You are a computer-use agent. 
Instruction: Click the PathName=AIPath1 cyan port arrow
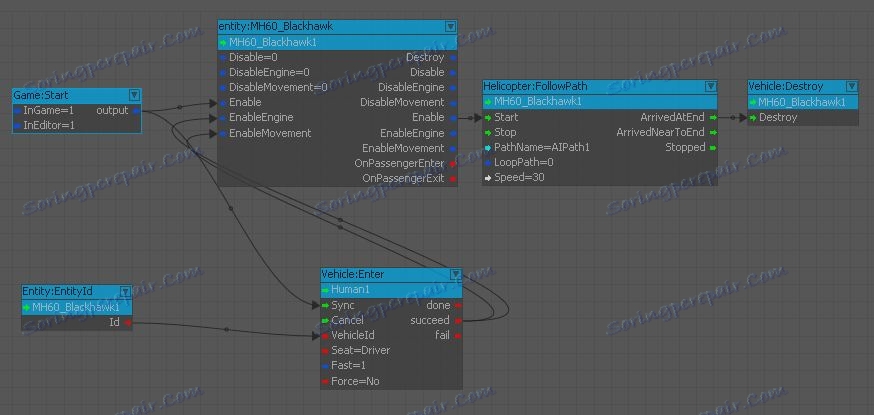488,148
